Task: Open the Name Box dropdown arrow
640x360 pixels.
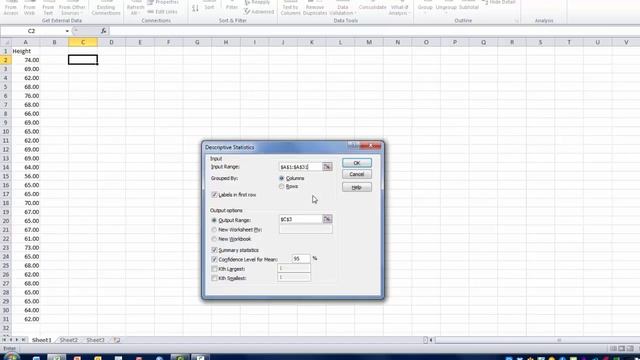Action: pyautogui.click(x=67, y=31)
